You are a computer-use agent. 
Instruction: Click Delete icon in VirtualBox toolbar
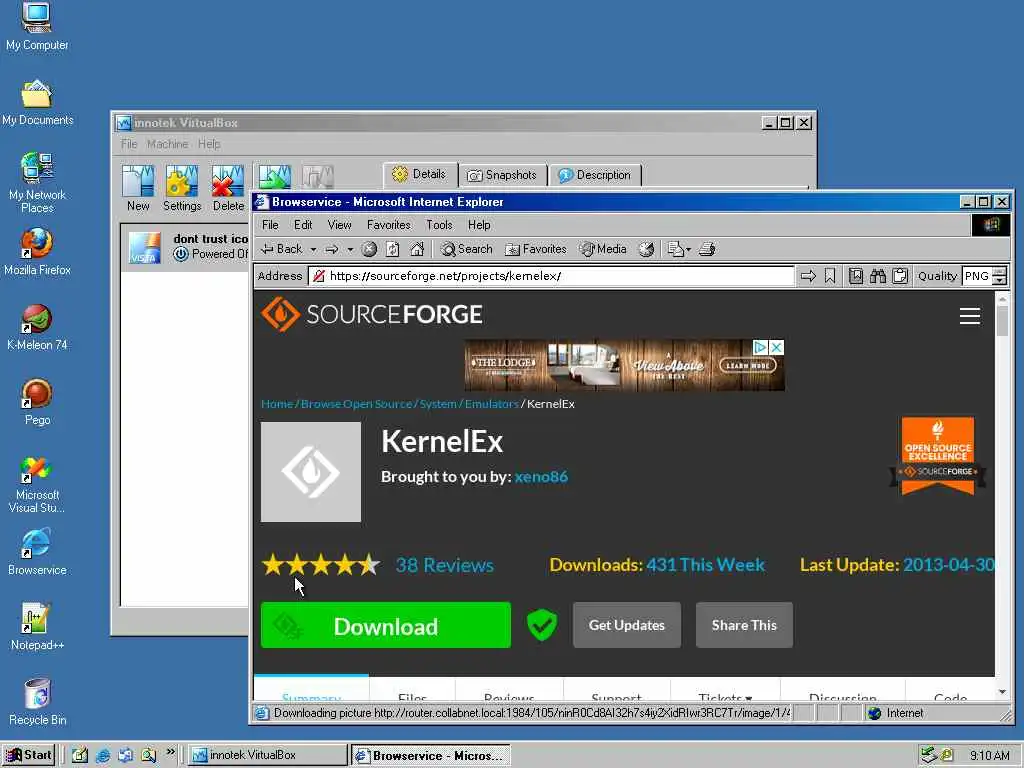(x=228, y=188)
